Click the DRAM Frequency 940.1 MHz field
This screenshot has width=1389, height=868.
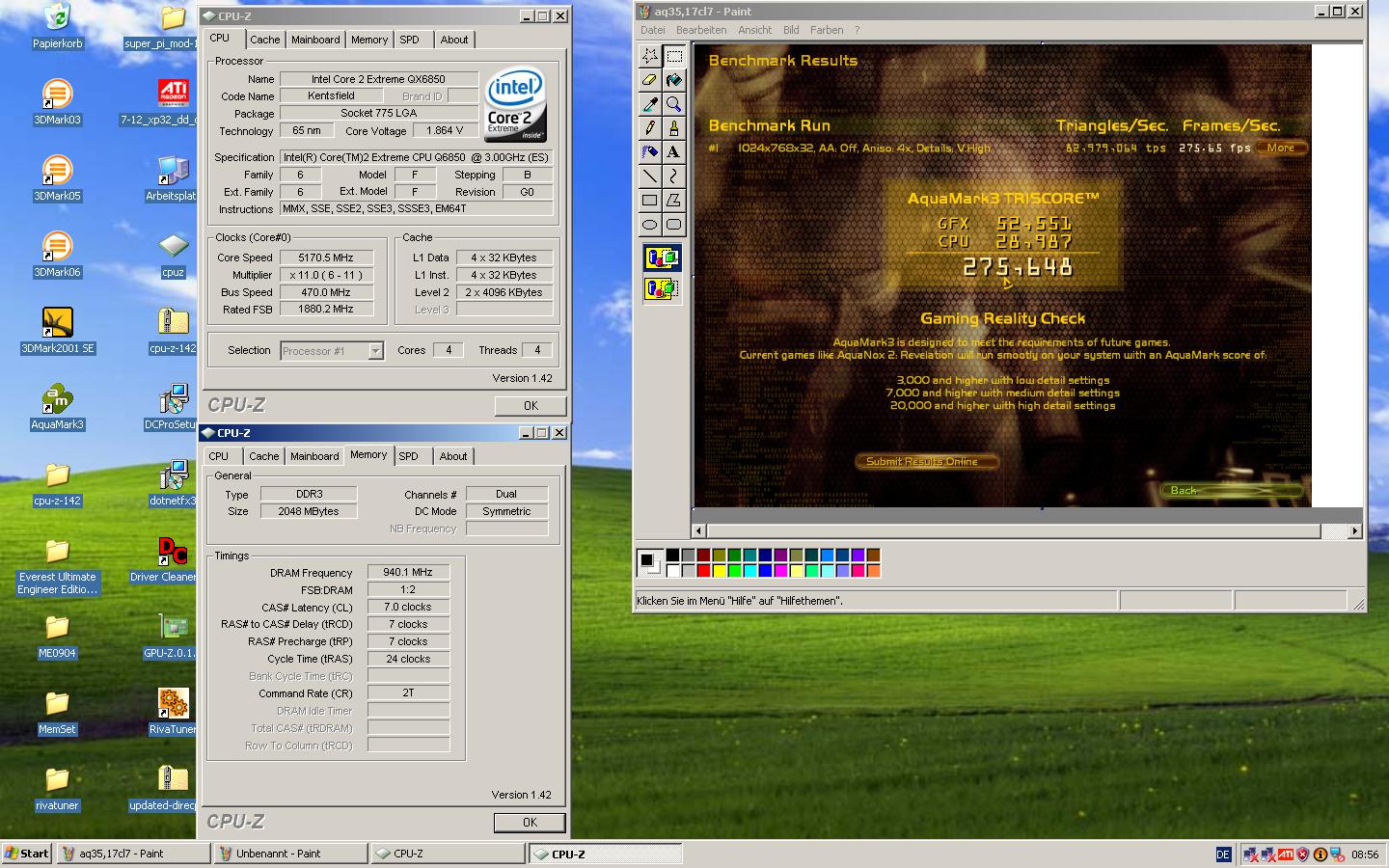(x=408, y=572)
